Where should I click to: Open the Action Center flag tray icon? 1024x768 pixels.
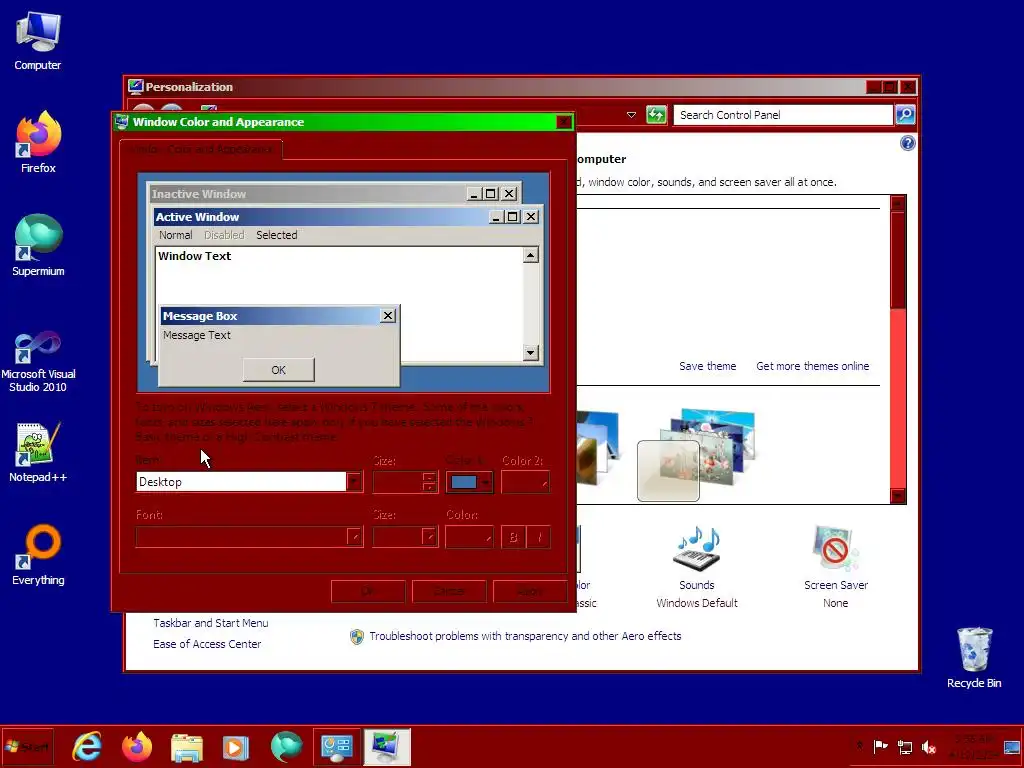pos(881,746)
